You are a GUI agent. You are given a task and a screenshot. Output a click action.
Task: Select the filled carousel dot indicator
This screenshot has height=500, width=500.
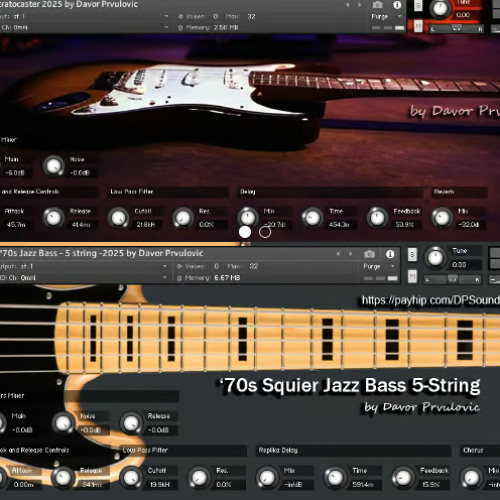pos(245,232)
